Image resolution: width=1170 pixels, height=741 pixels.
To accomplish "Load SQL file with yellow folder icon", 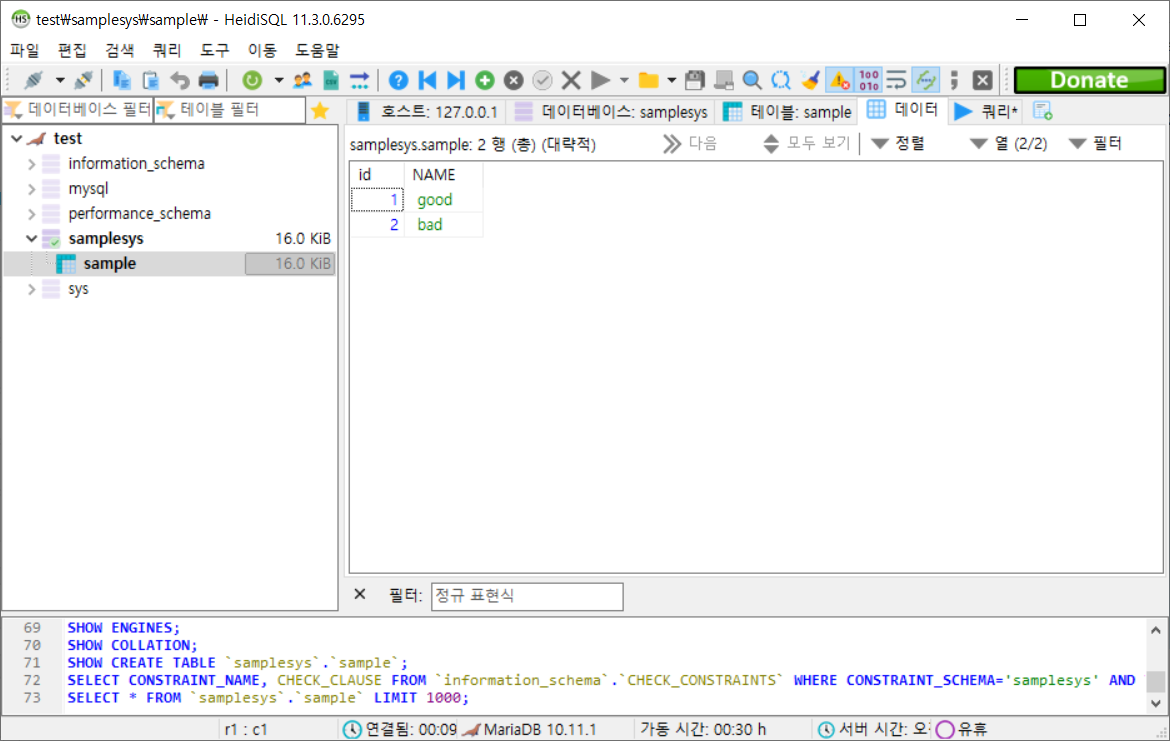I will click(648, 80).
